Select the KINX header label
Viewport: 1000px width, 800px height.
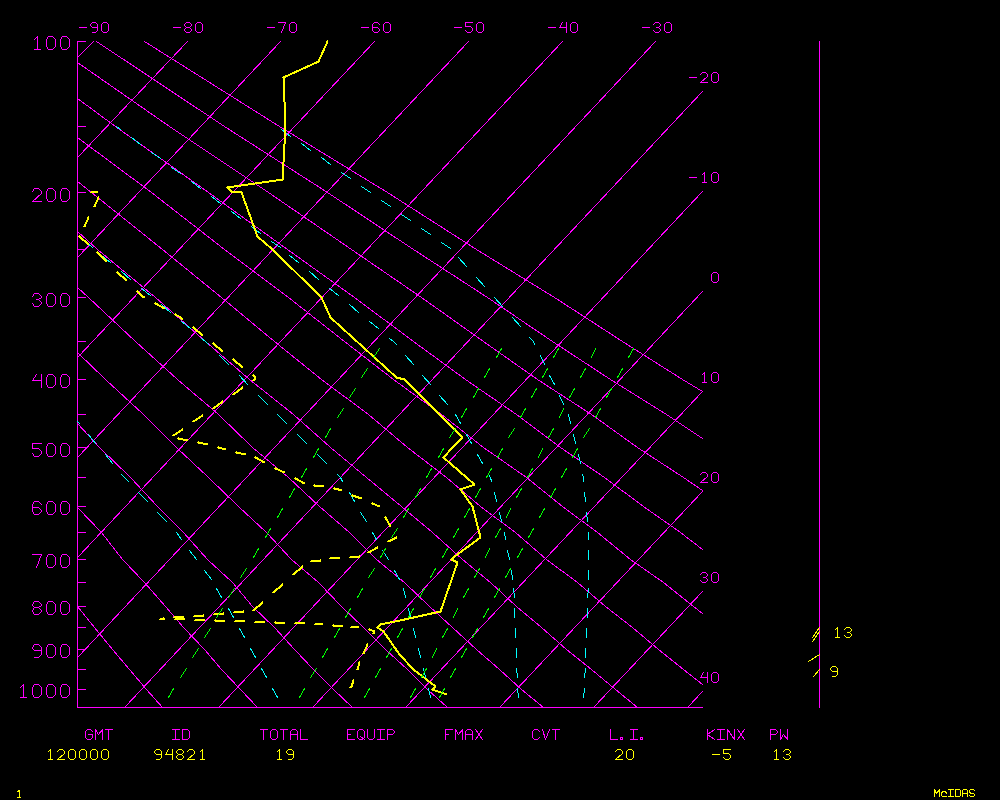726,735
